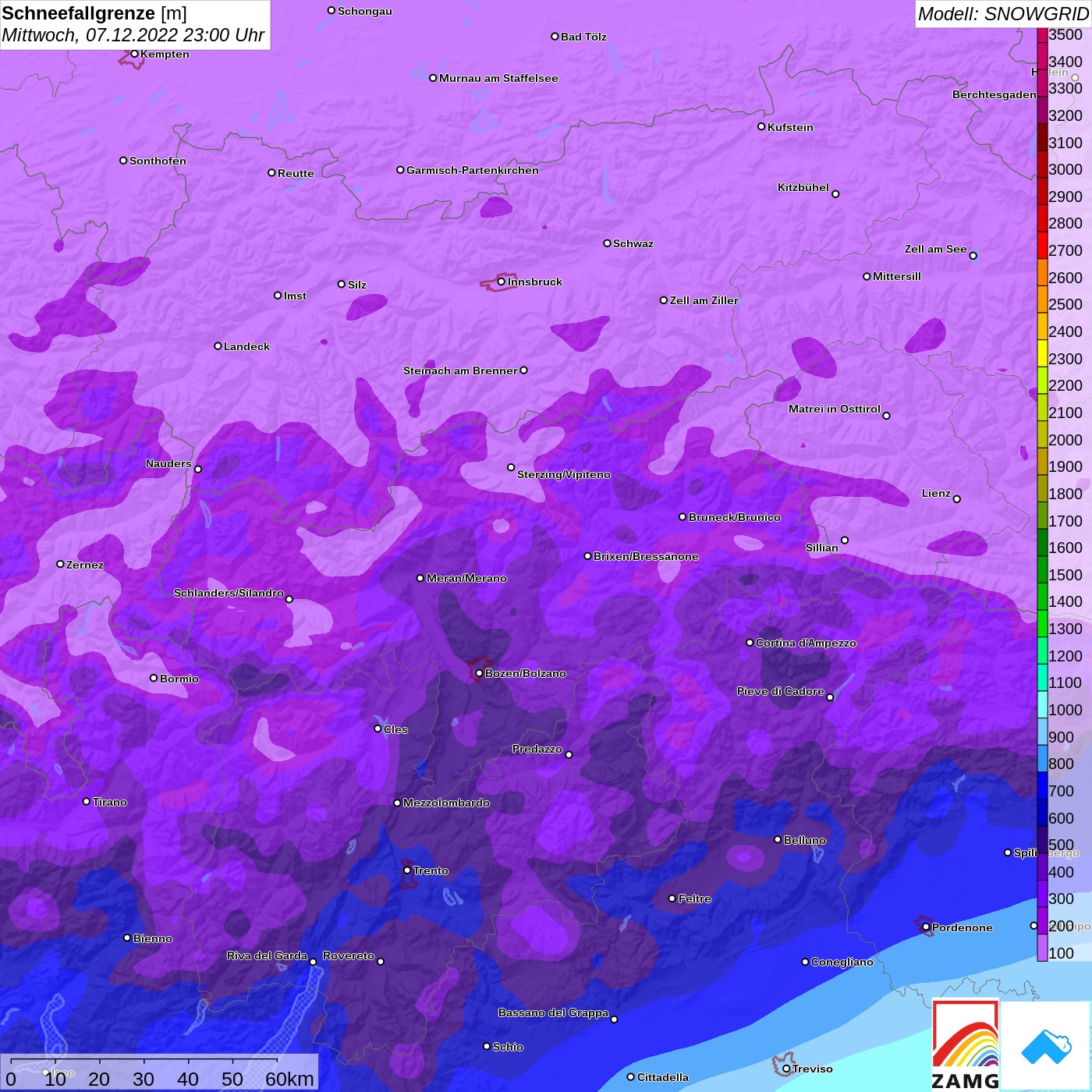Click the Sterzing/Vipiteno label
This screenshot has width=1092, height=1092.
pyautogui.click(x=564, y=474)
